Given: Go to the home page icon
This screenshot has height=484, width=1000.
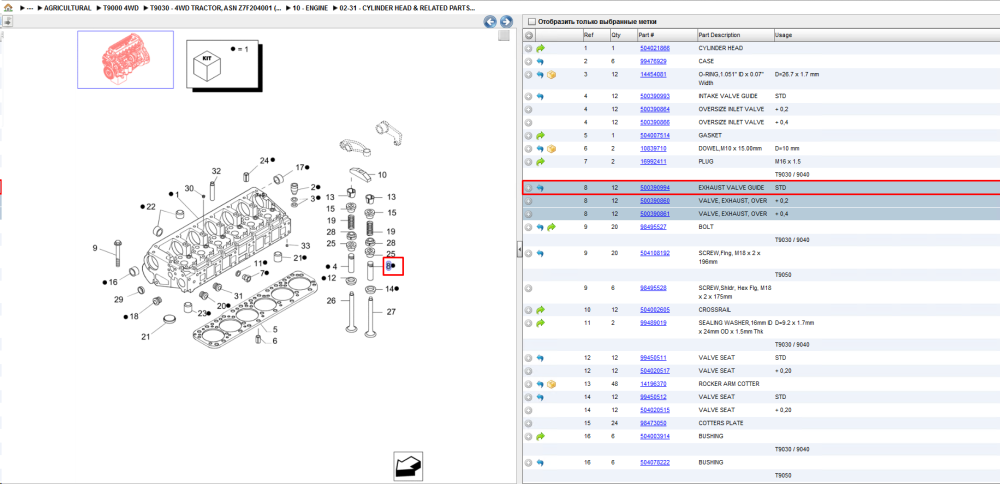Looking at the screenshot, I should [8, 8].
